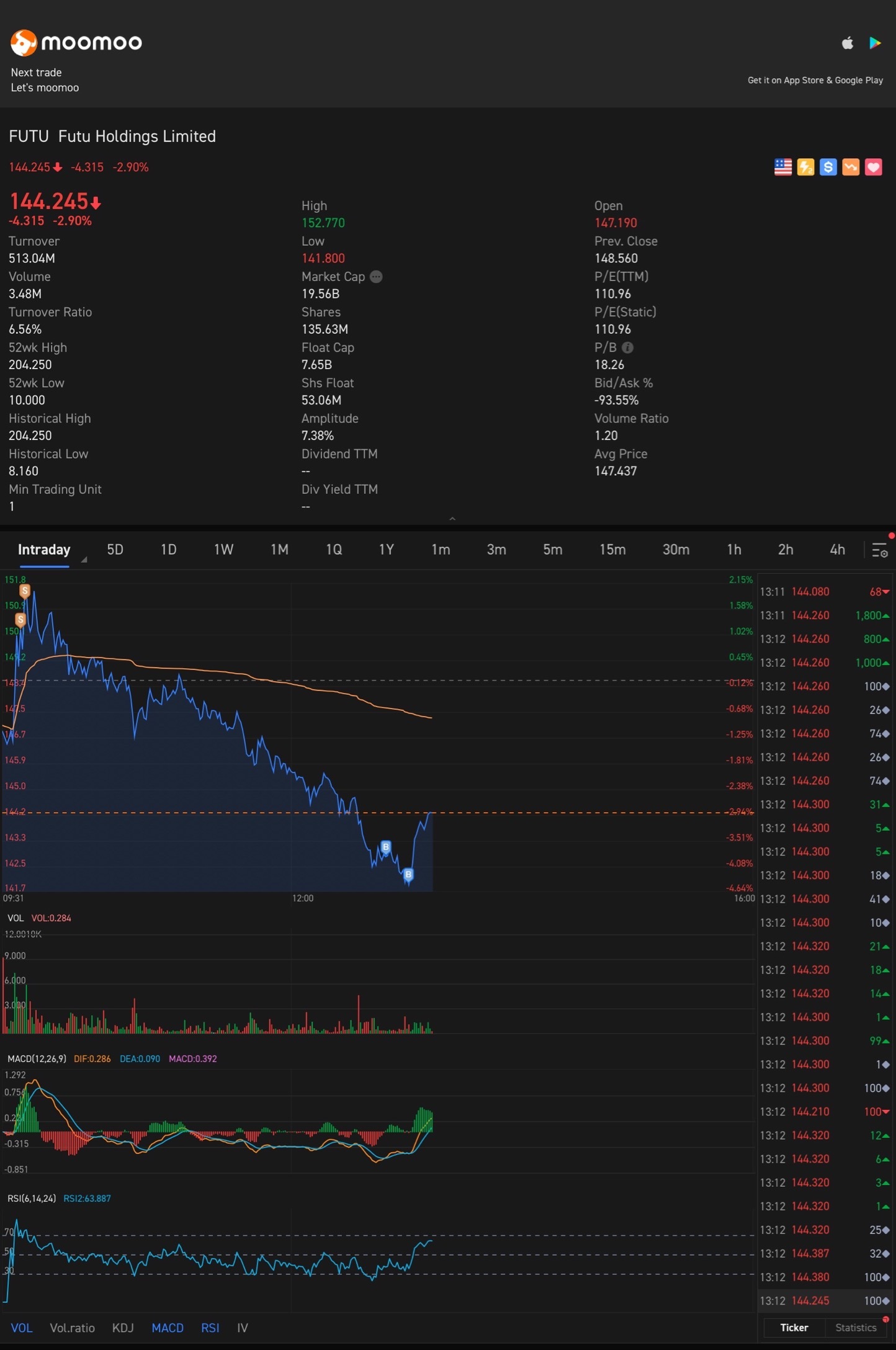
Task: Click the RSI2:63.887 readout
Action: (87, 1198)
